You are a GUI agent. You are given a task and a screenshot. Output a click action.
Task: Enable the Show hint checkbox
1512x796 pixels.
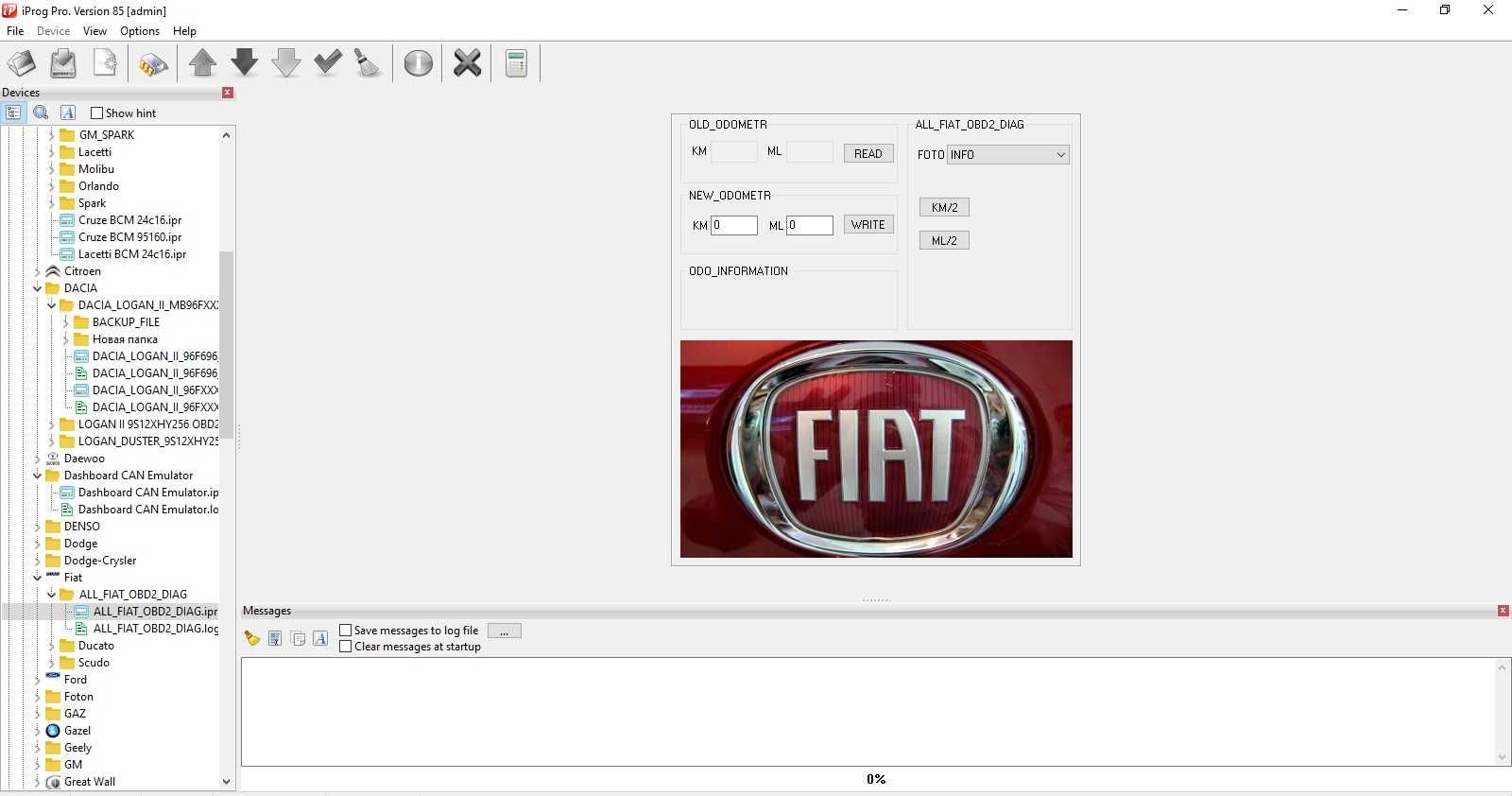click(96, 113)
